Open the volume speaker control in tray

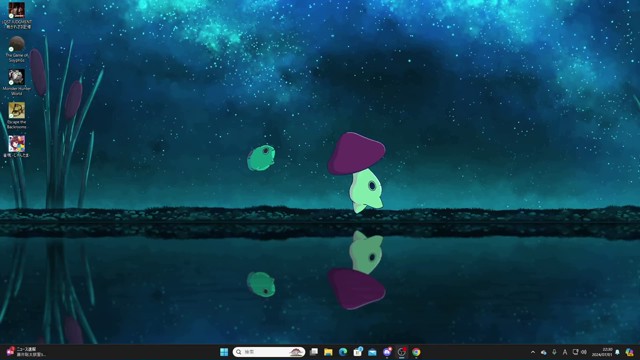(584, 352)
